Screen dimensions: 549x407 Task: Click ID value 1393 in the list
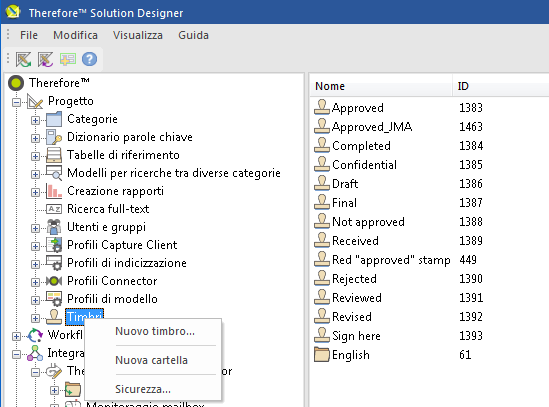(x=471, y=336)
